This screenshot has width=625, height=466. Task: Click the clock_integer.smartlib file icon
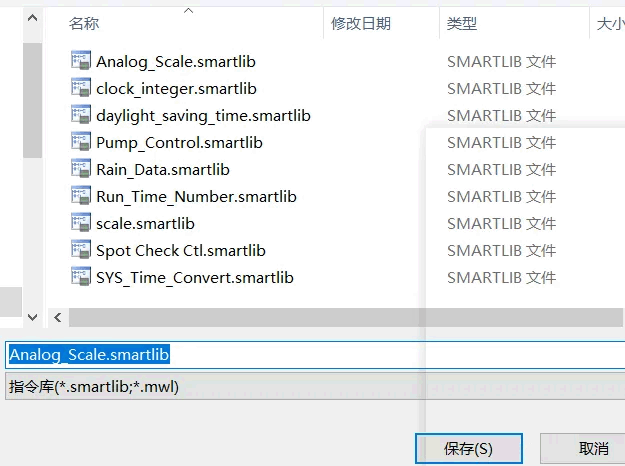point(81,88)
